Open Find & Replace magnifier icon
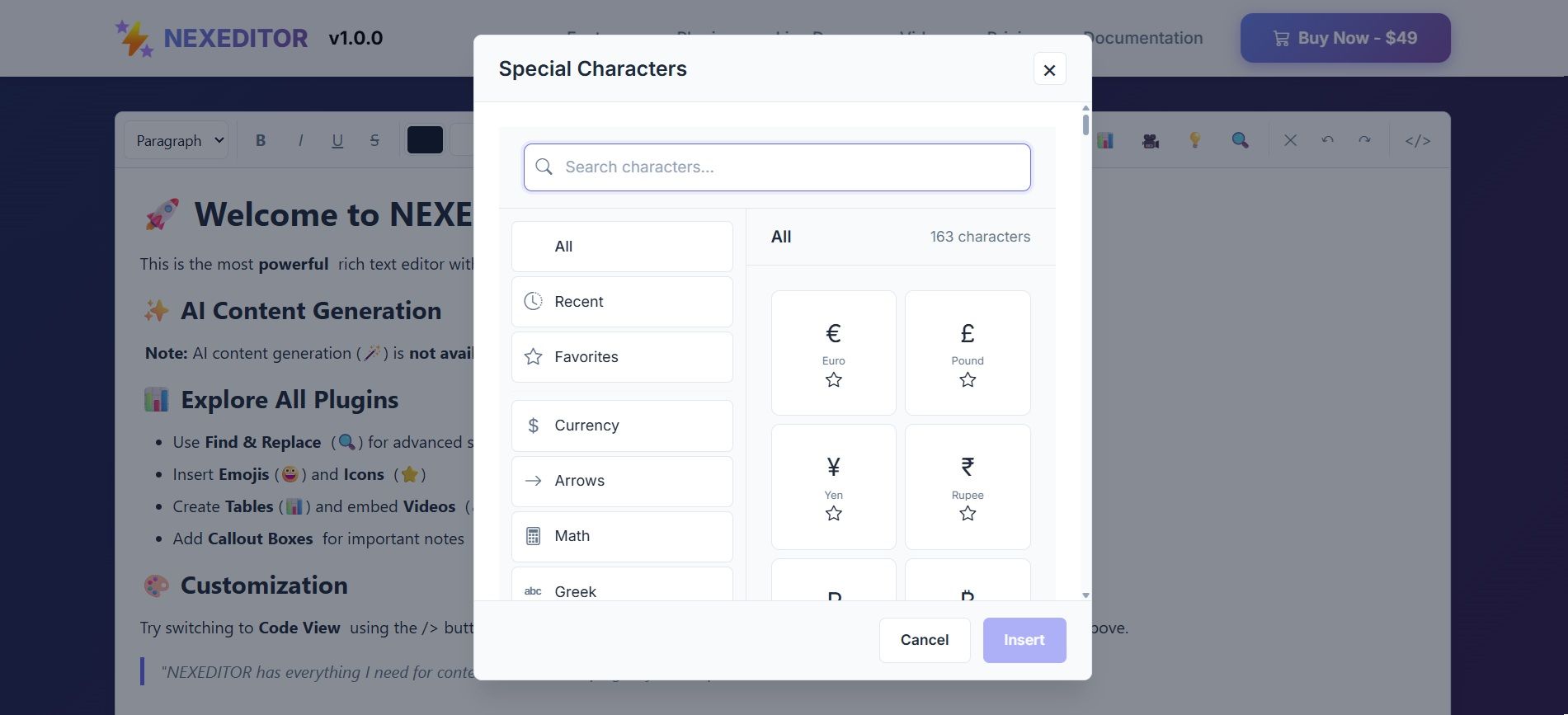1568x715 pixels. (1240, 140)
